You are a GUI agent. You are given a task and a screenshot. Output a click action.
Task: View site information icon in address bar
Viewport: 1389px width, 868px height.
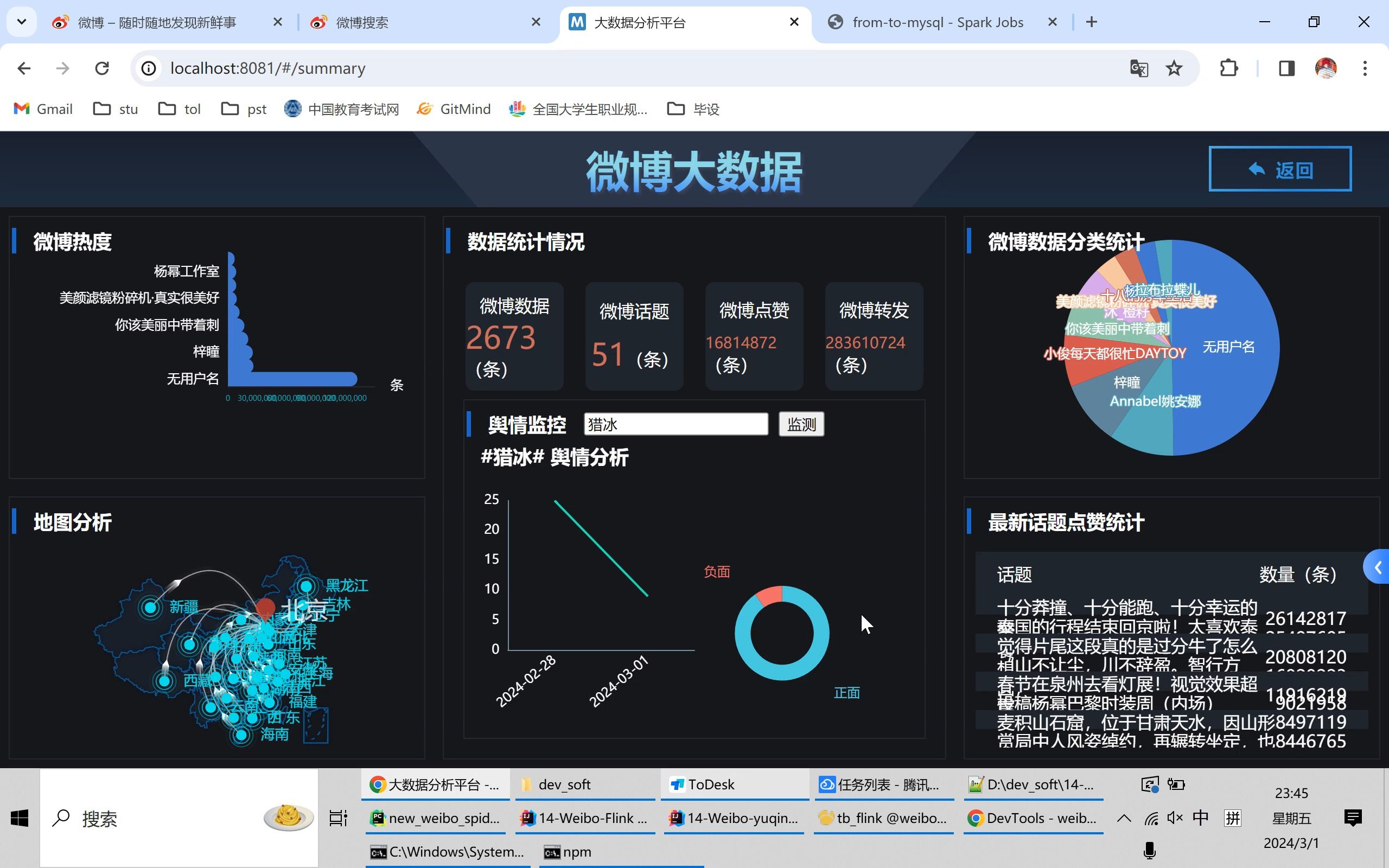click(149, 68)
